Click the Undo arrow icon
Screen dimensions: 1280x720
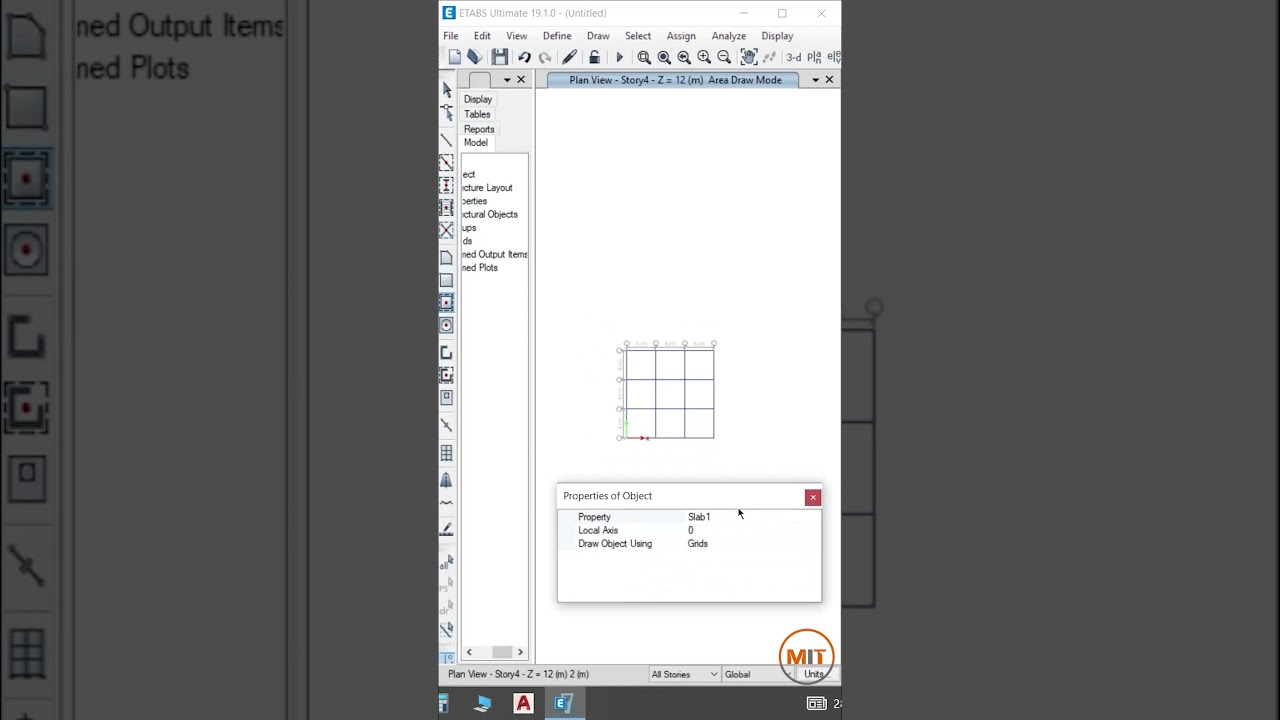pos(523,58)
